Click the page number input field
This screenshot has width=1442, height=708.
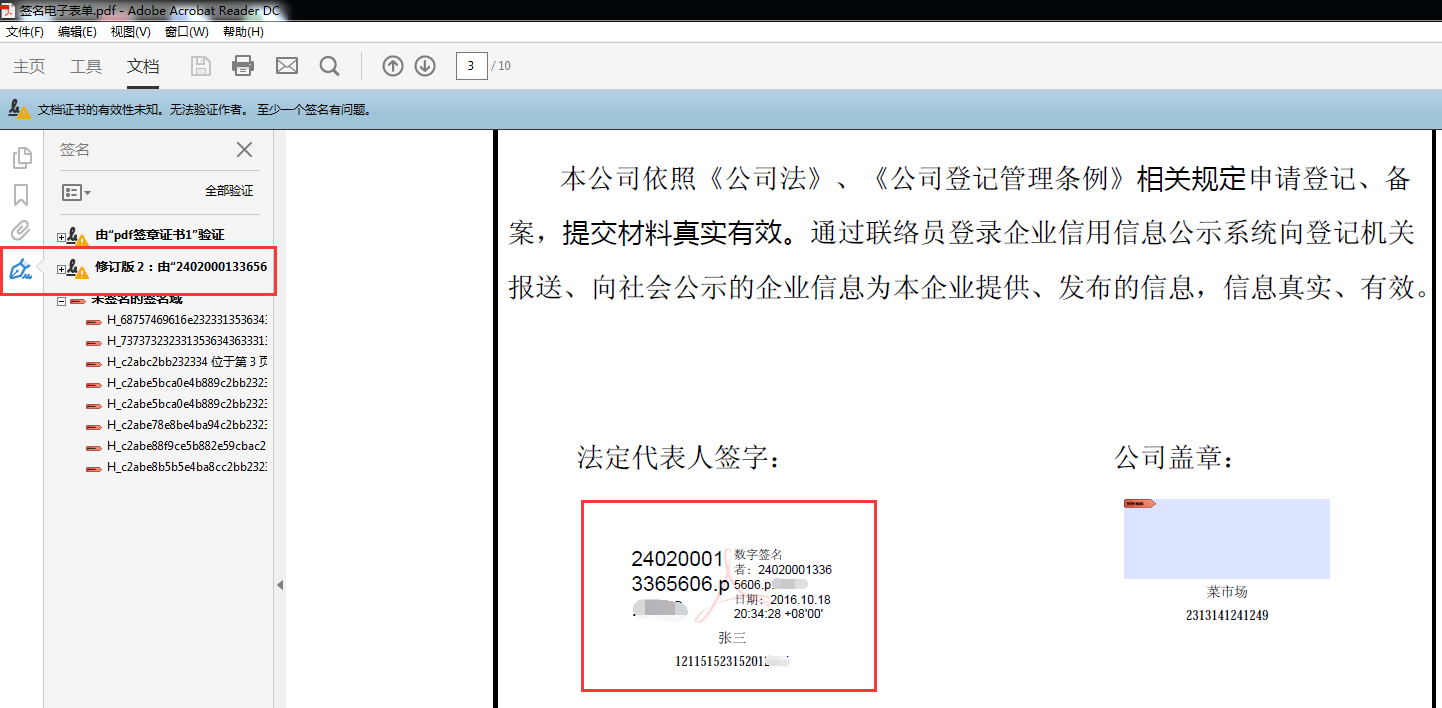471,66
